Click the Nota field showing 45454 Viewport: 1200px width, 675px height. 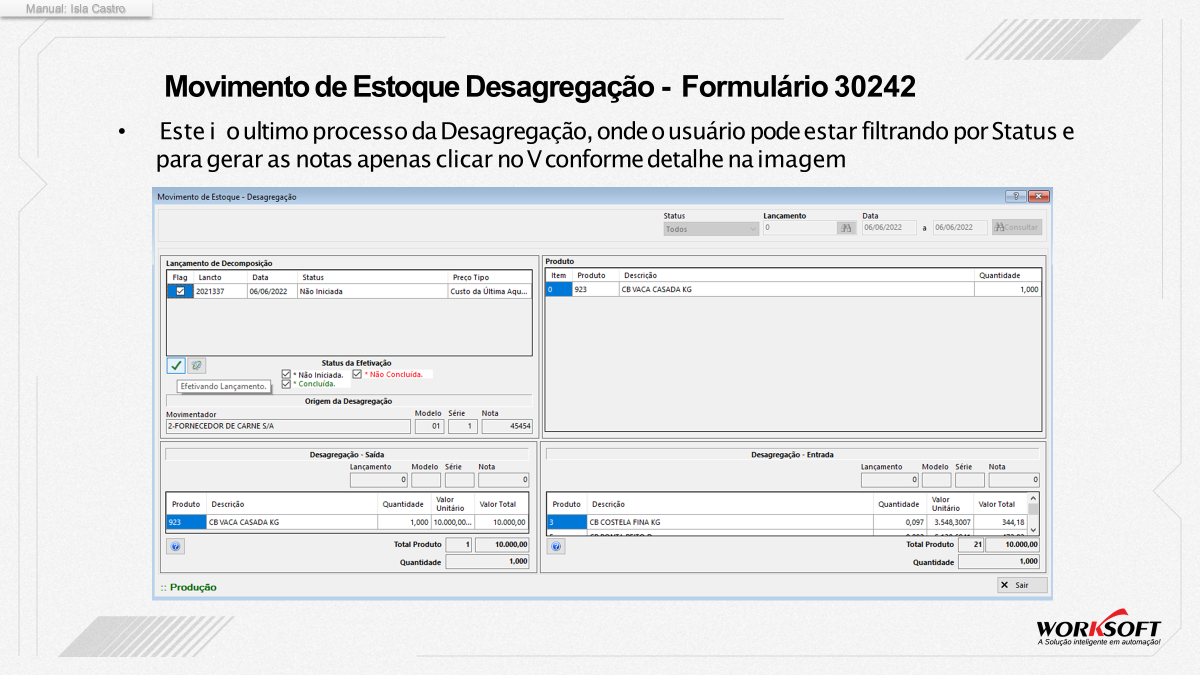[507, 426]
